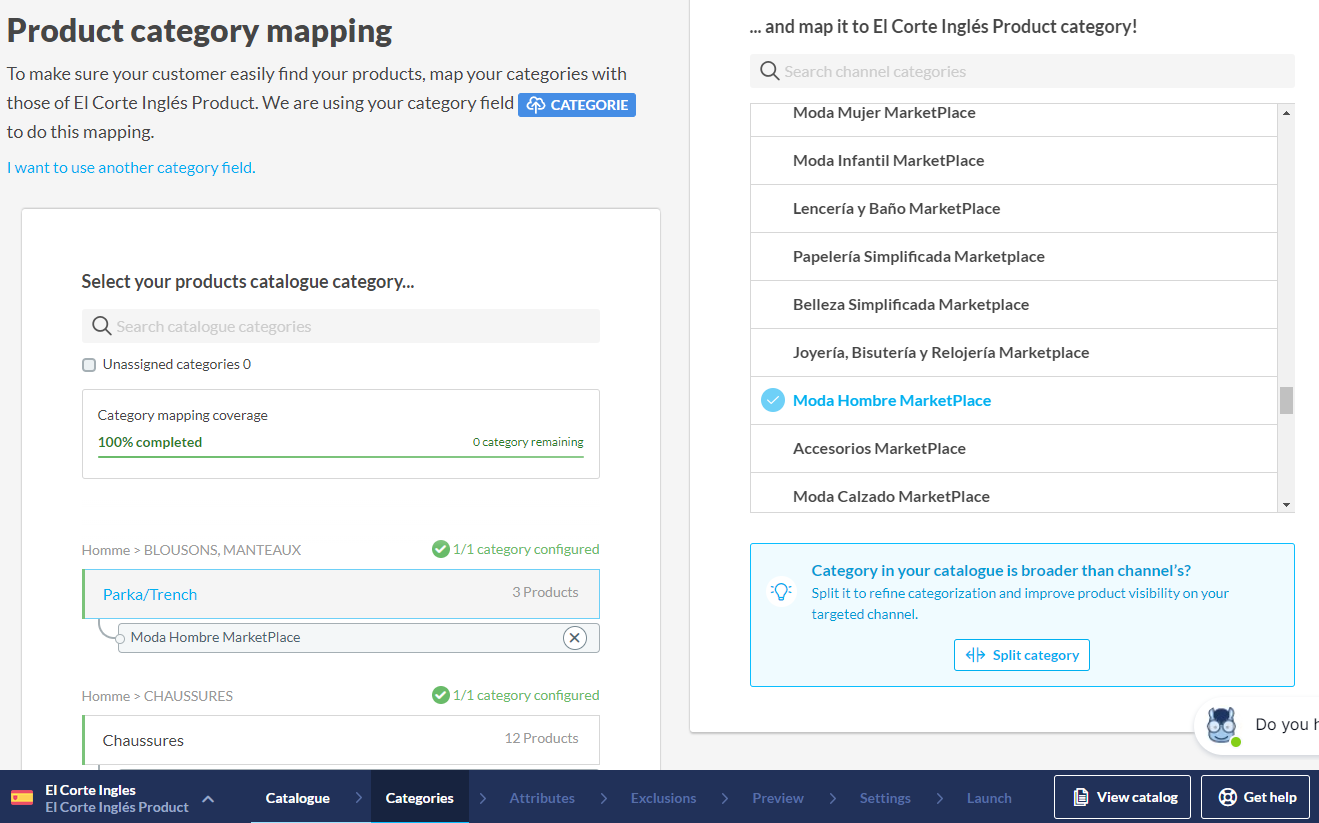This screenshot has width=1319, height=823.
Task: Click the blue checkmark on Moda Hombre
Action: coord(773,401)
